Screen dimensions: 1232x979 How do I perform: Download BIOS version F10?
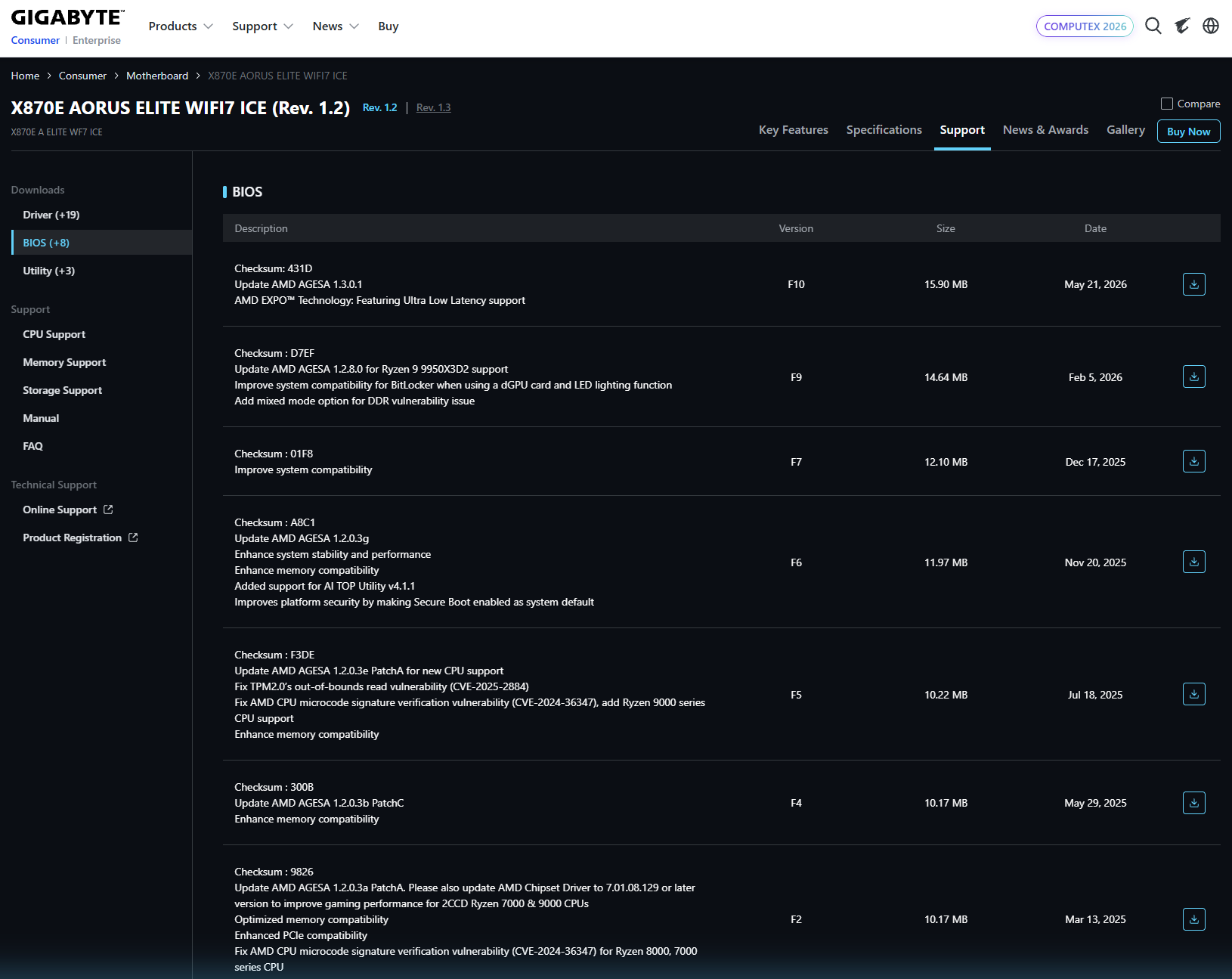1193,284
